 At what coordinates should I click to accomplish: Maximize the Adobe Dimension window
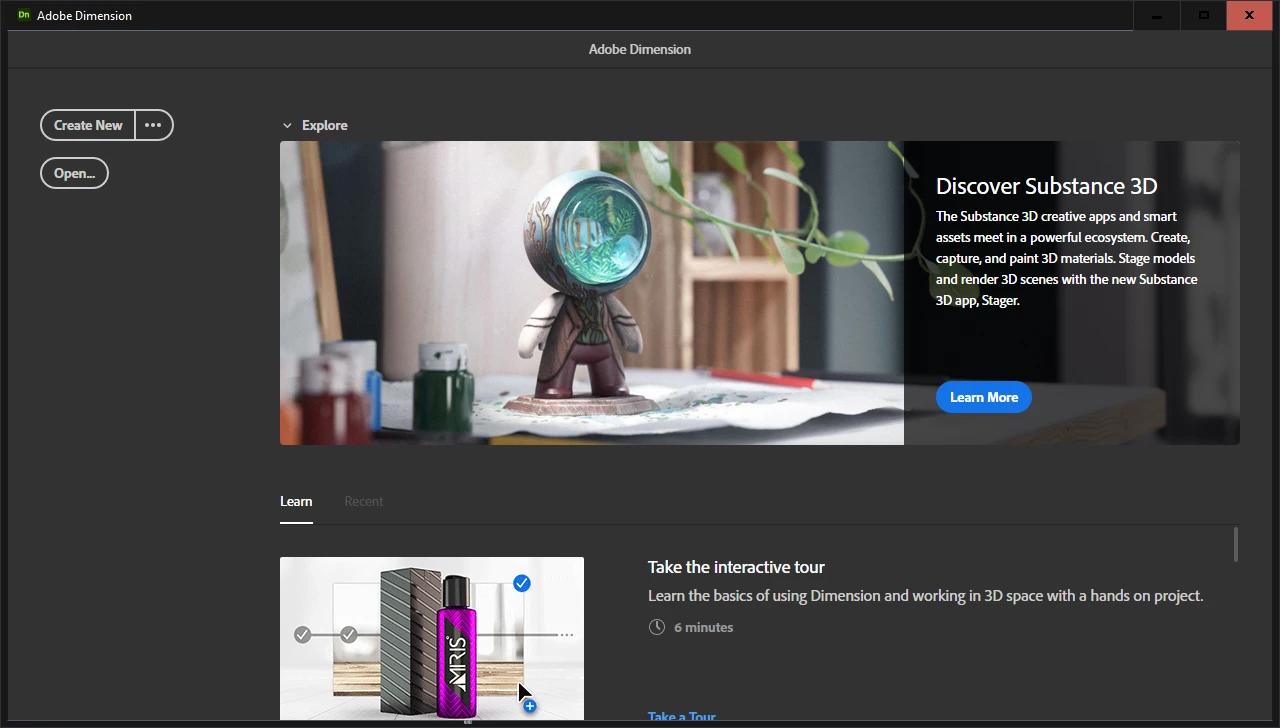click(x=1203, y=15)
